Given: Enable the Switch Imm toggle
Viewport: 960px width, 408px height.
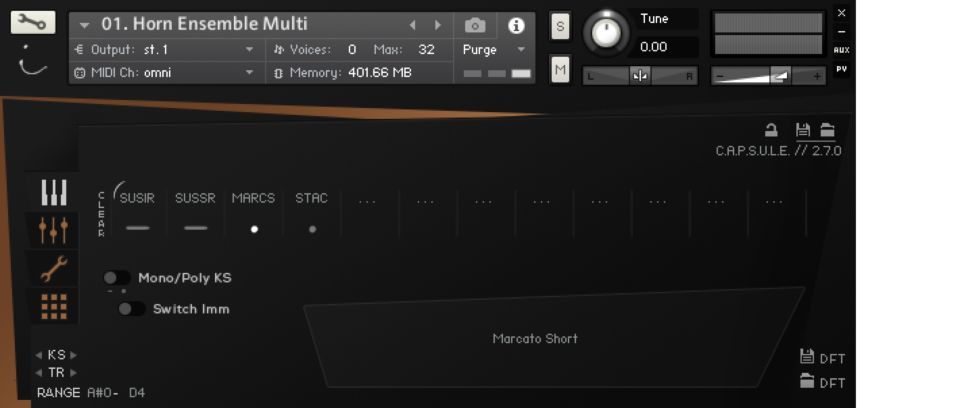Looking at the screenshot, I should [x=131, y=309].
